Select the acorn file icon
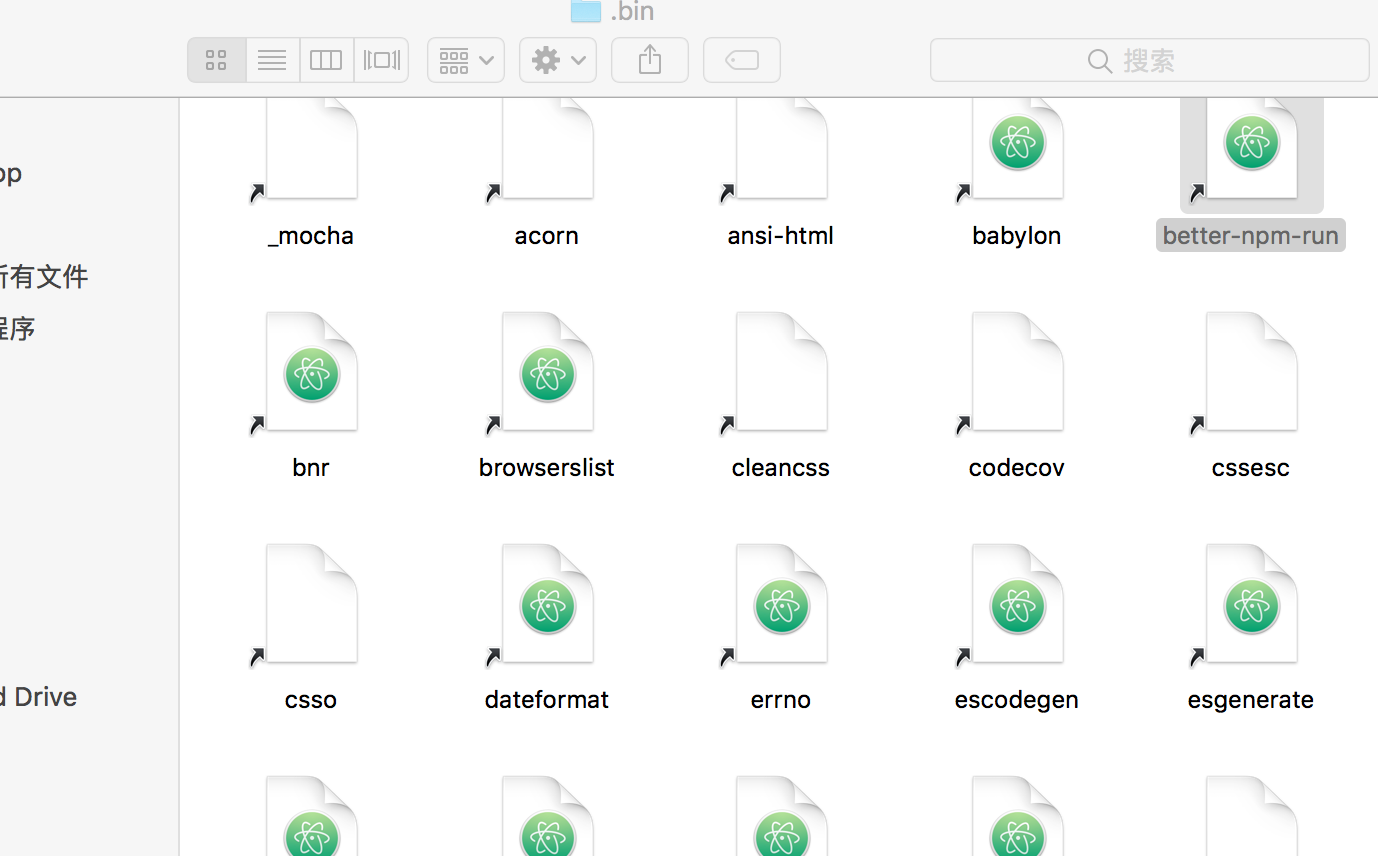1378x856 pixels. (547, 150)
